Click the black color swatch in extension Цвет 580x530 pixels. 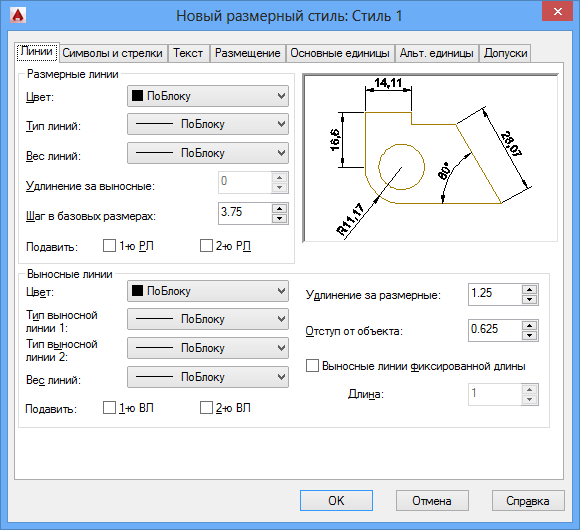[137, 291]
